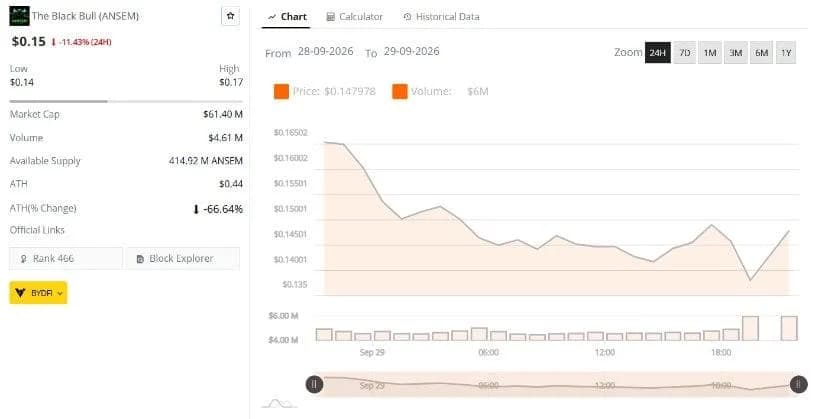825x419 pixels.
Task: Toggle the Volume series legend swatch
Action: point(400,91)
